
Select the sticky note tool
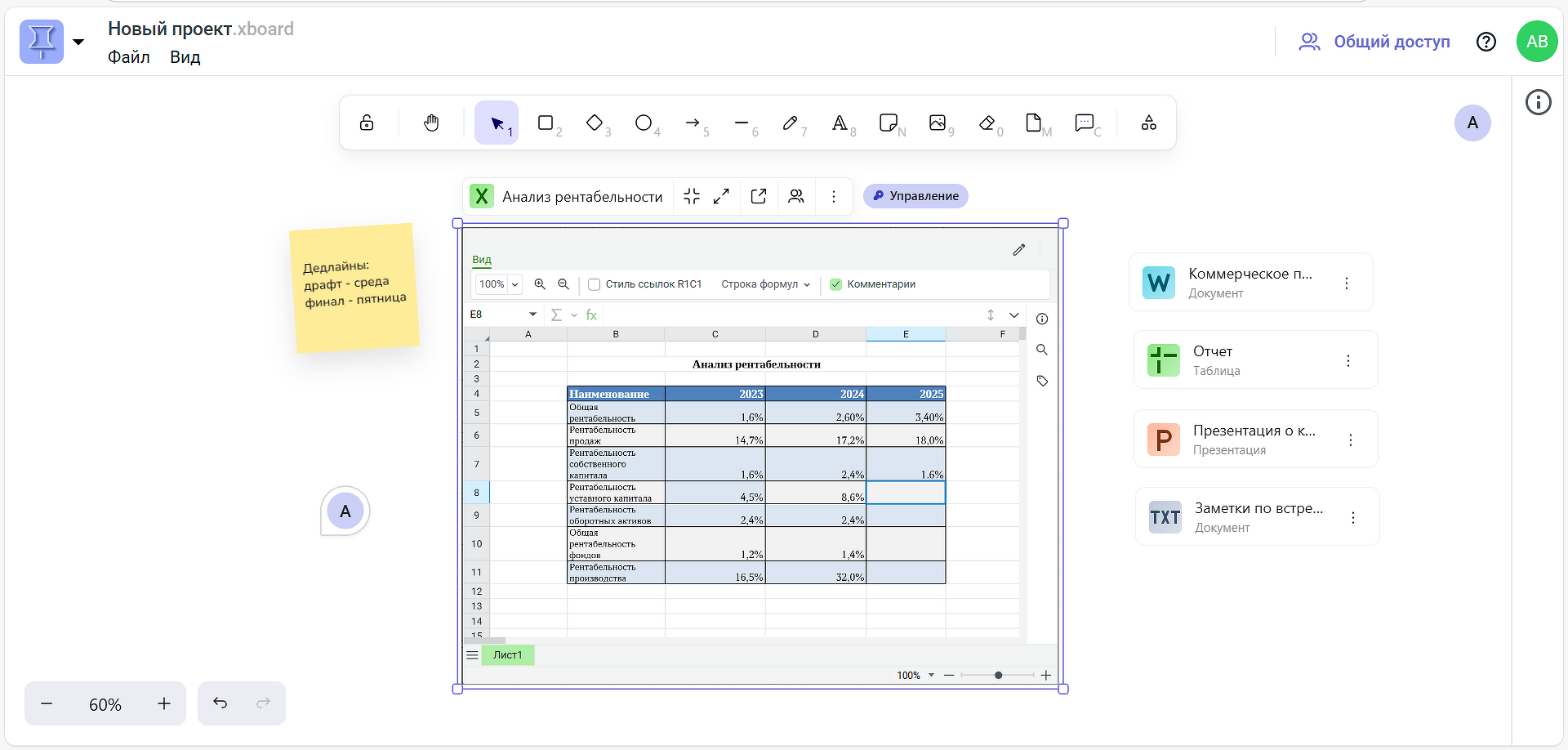pos(888,123)
